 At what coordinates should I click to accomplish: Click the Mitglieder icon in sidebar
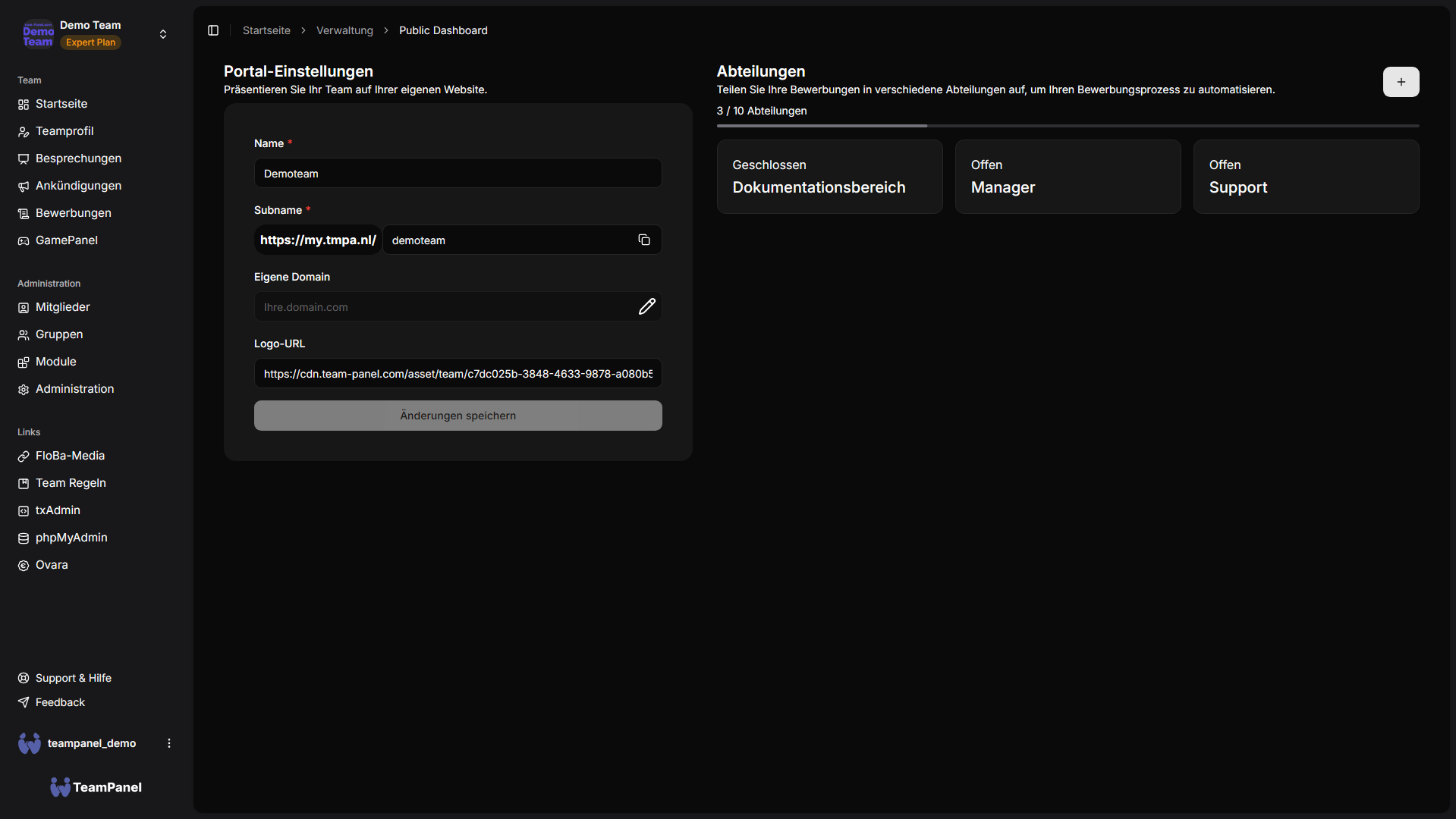coord(24,308)
